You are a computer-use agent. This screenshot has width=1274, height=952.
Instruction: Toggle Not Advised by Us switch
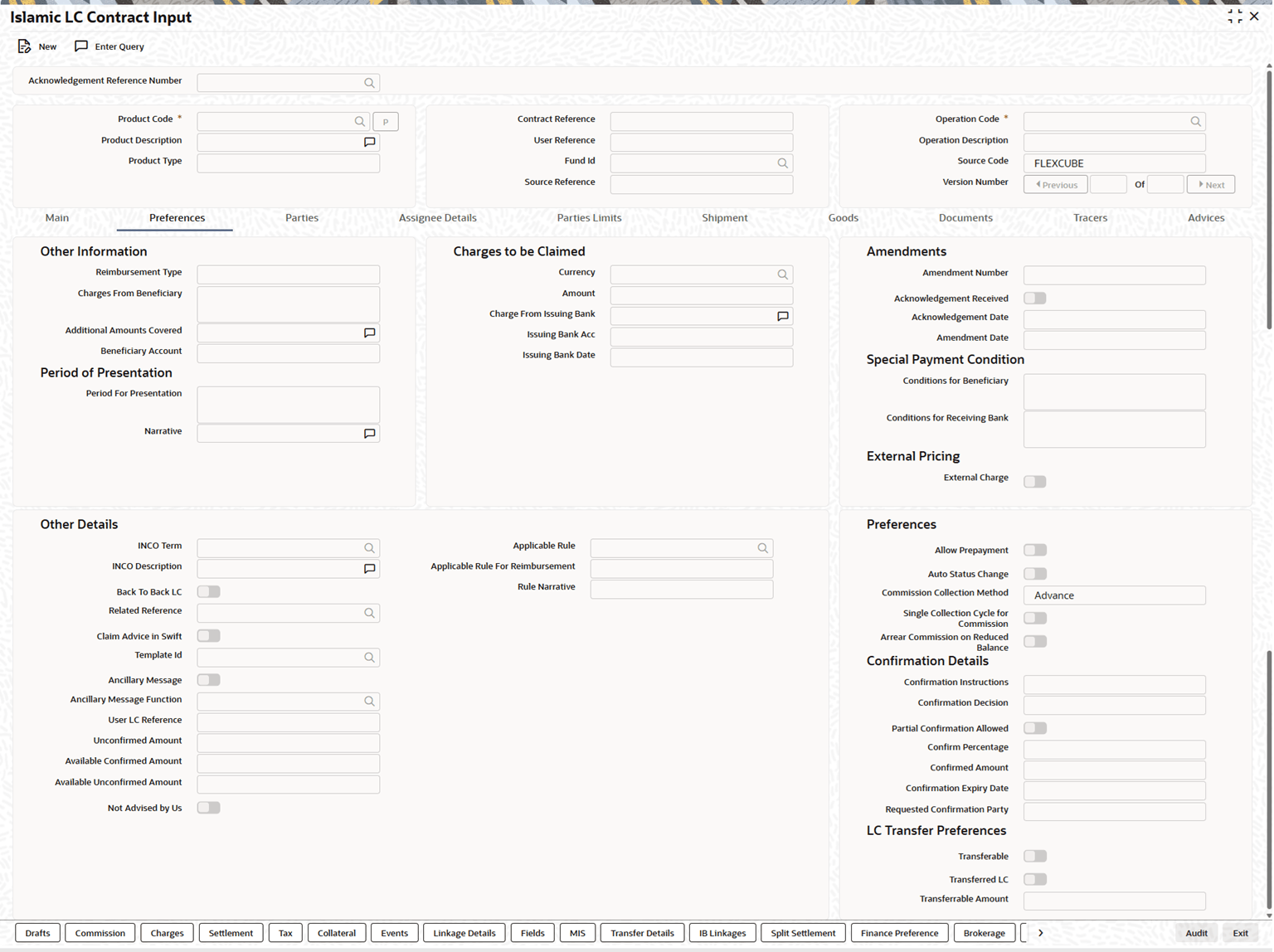(x=208, y=808)
